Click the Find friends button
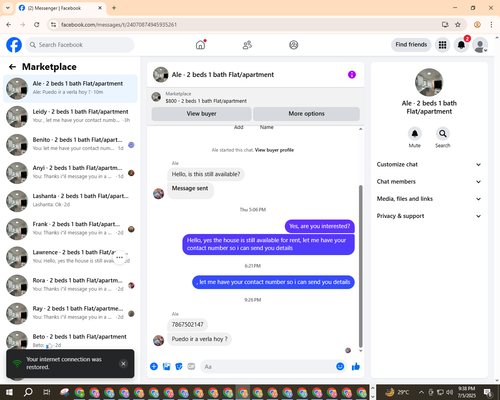The image size is (500, 400). [x=411, y=45]
